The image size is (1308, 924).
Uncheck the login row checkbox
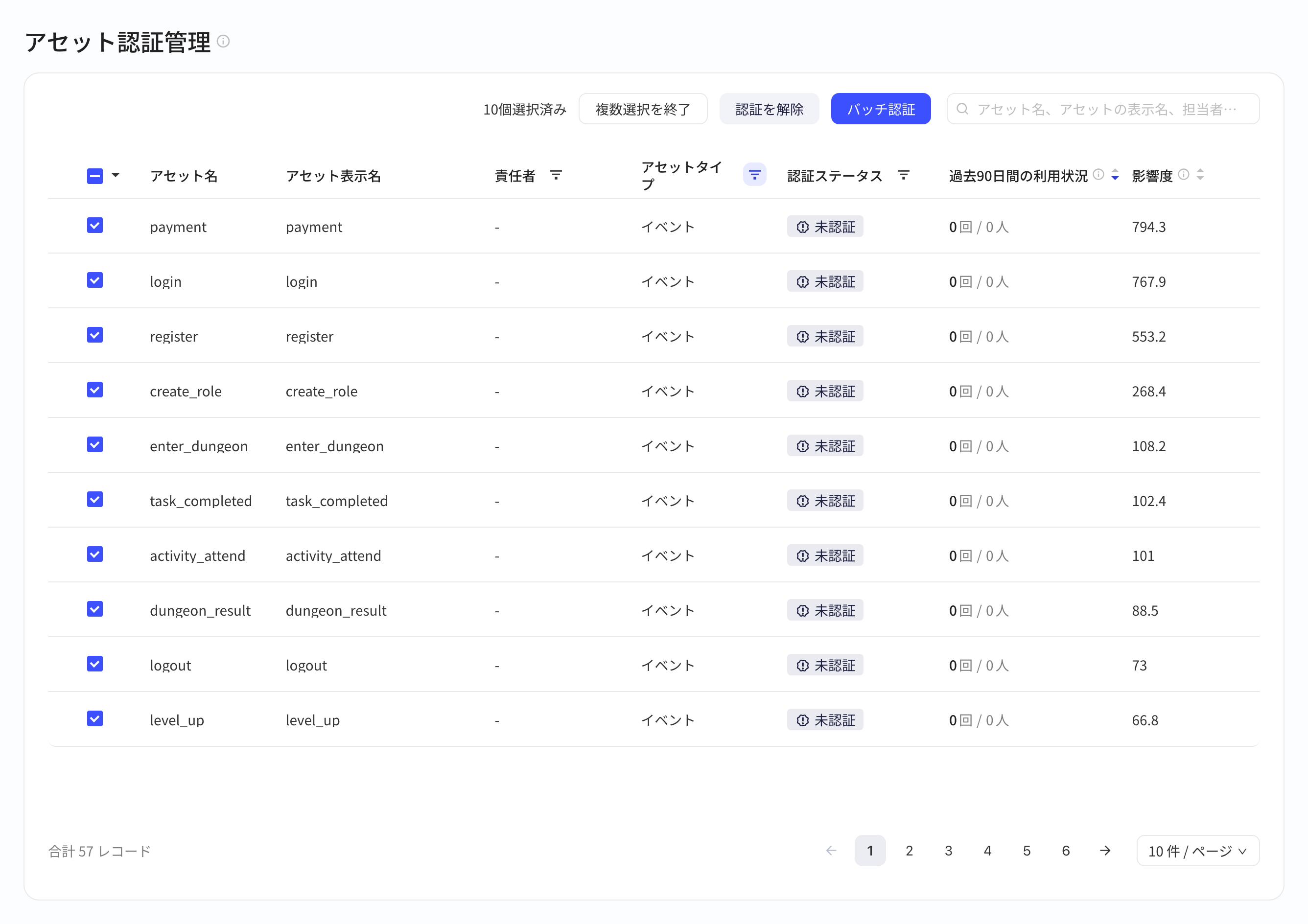[95, 280]
